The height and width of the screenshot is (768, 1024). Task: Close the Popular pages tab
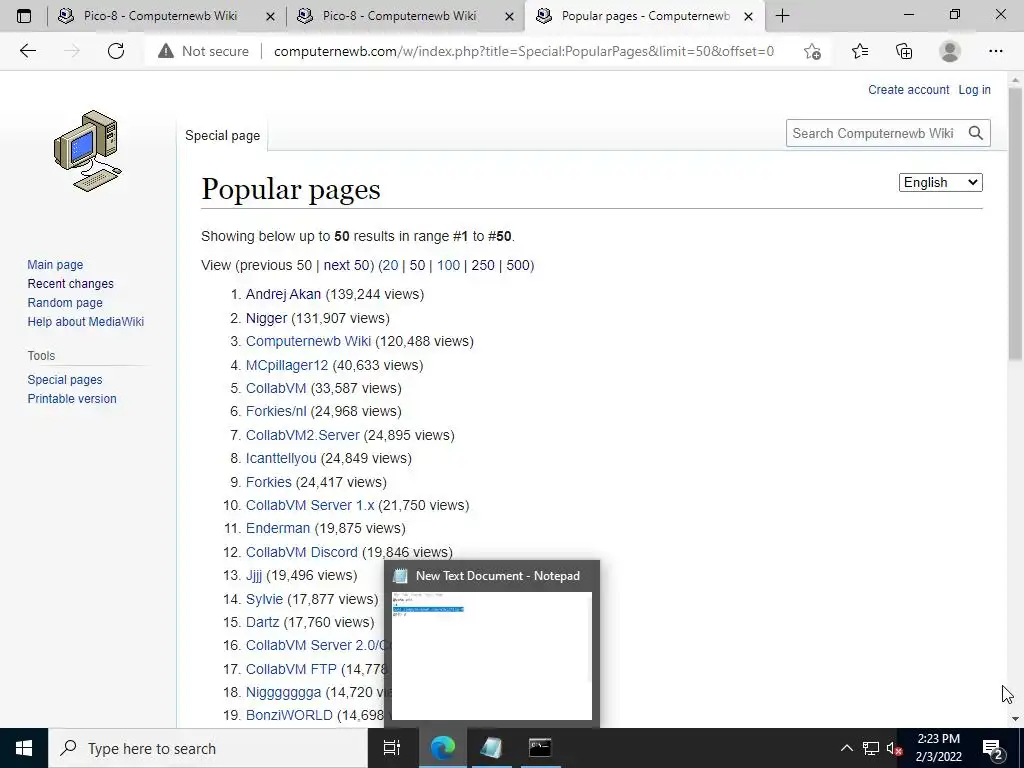pyautogui.click(x=749, y=16)
